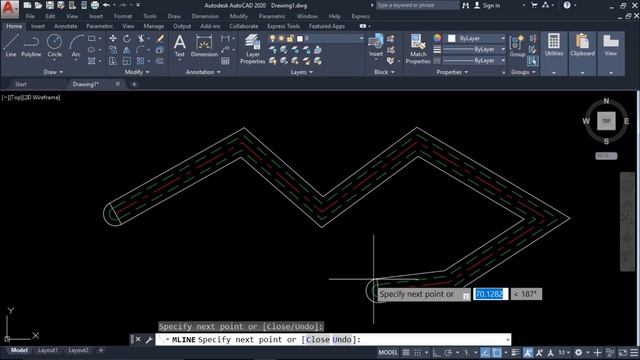Expand the Properties panel

[x=452, y=72]
